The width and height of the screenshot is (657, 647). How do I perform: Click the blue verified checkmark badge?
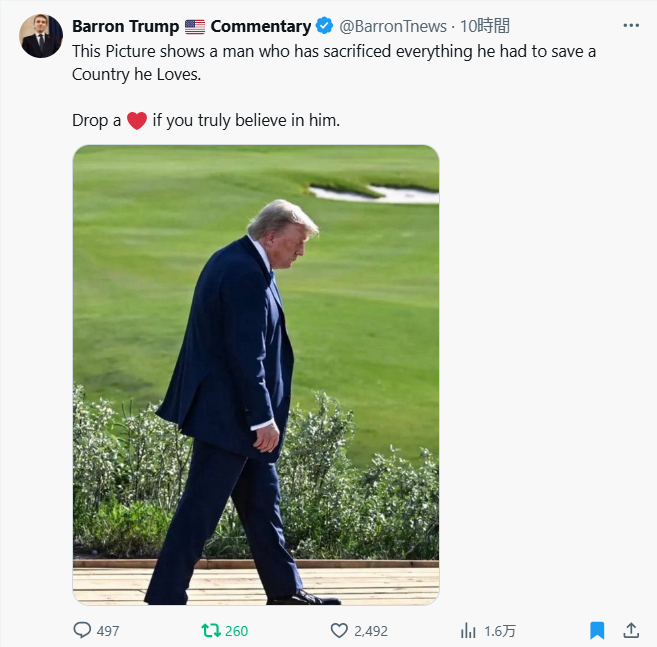[x=325, y=26]
